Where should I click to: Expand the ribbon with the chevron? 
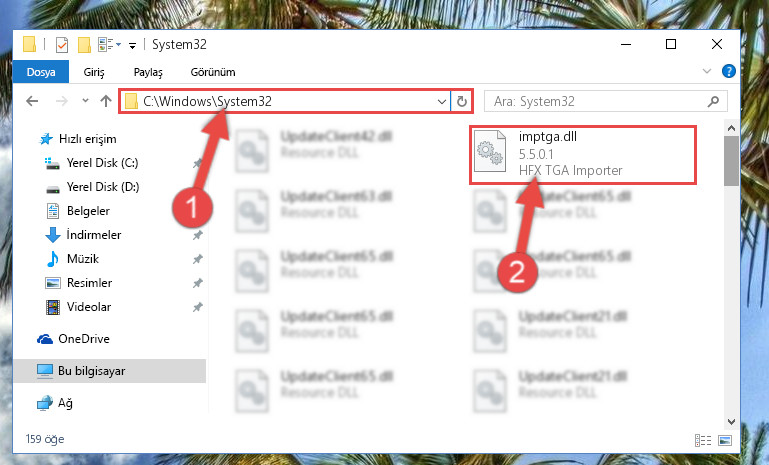point(707,71)
